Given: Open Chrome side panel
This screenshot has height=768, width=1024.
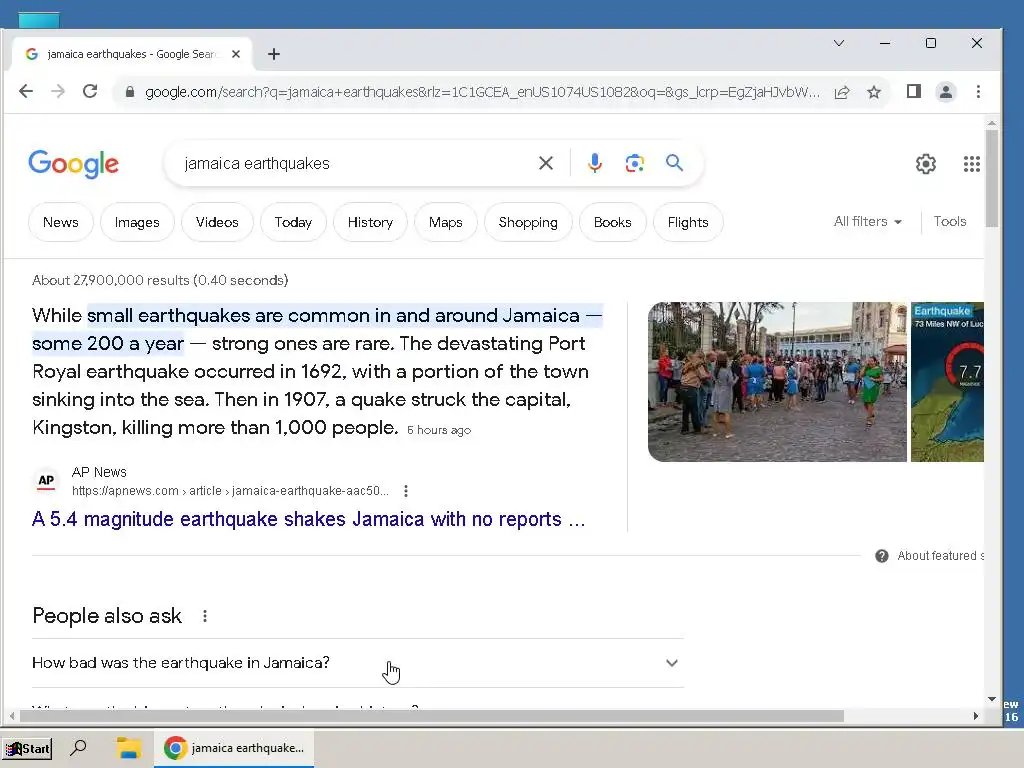Looking at the screenshot, I should pyautogui.click(x=914, y=91).
